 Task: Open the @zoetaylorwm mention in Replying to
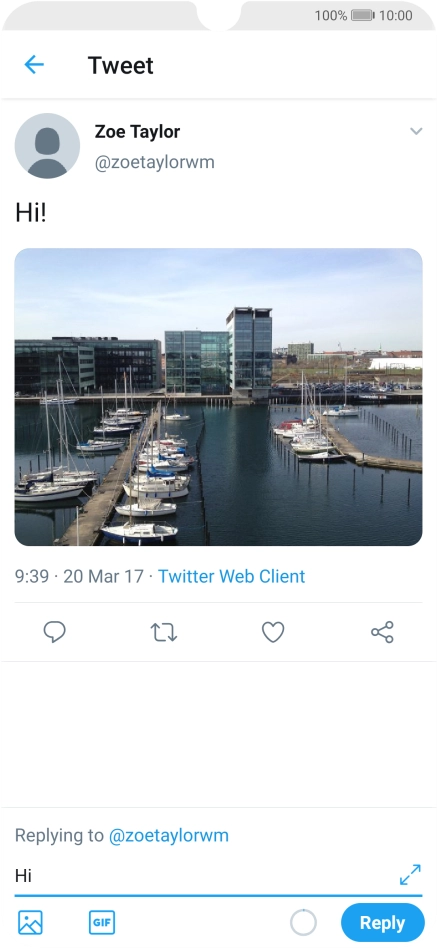click(x=169, y=836)
